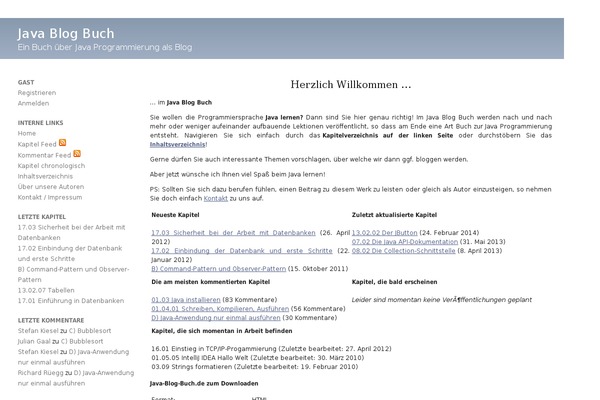Open 17.02 Einbindung link under Neueste Kapitel
Viewport: 600px width, 400px height.
coord(242,251)
